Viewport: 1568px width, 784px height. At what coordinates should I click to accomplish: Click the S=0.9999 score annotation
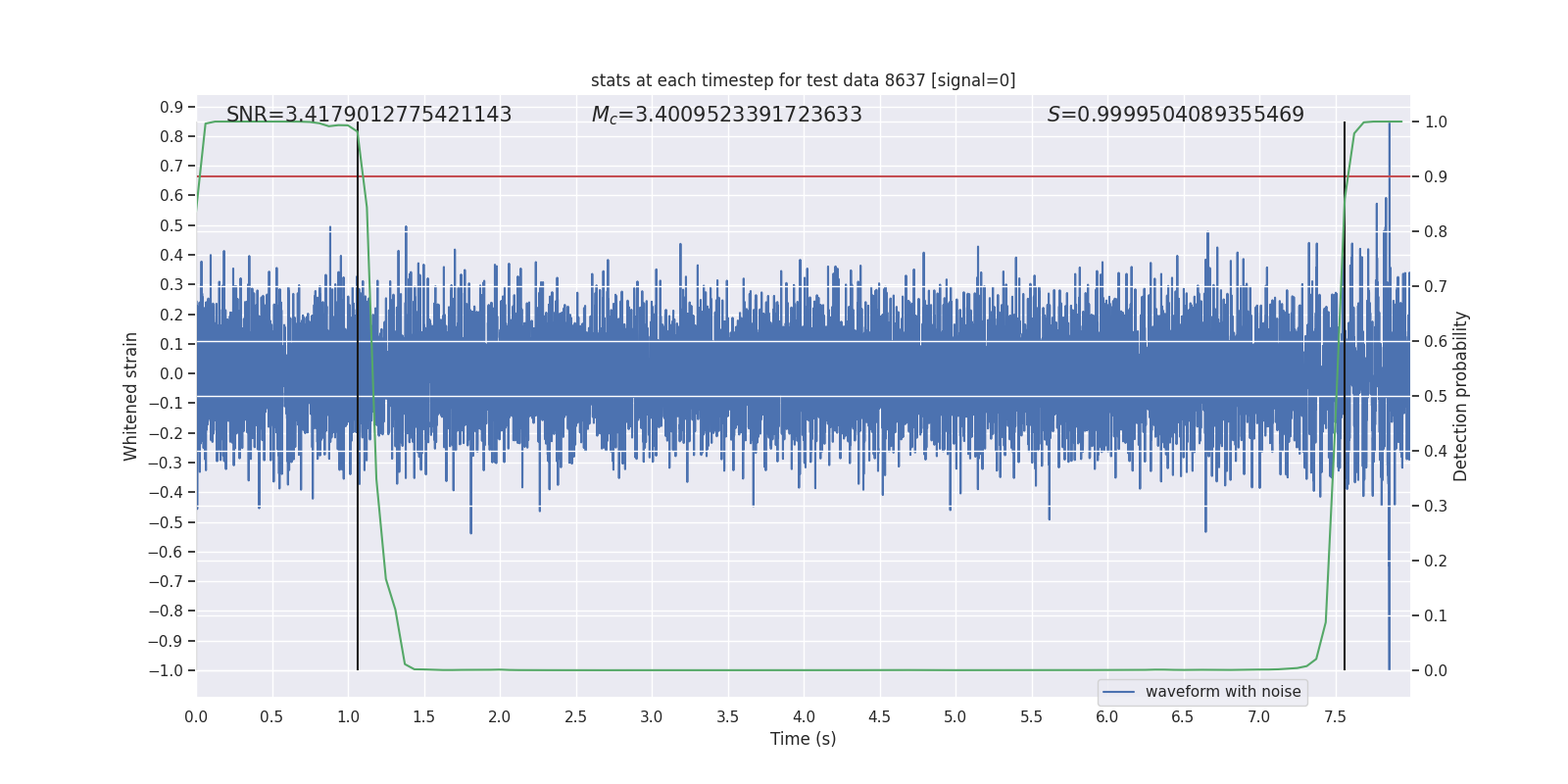[1175, 115]
